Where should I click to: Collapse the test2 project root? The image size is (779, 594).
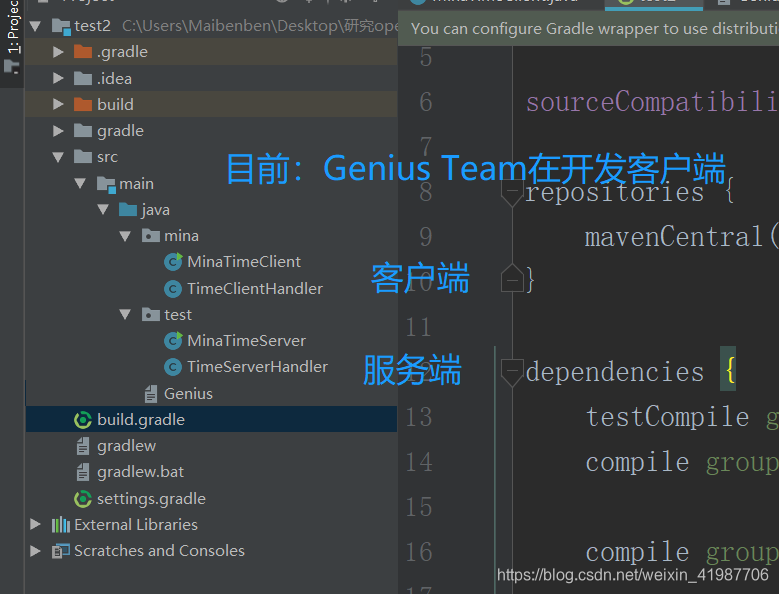35,26
